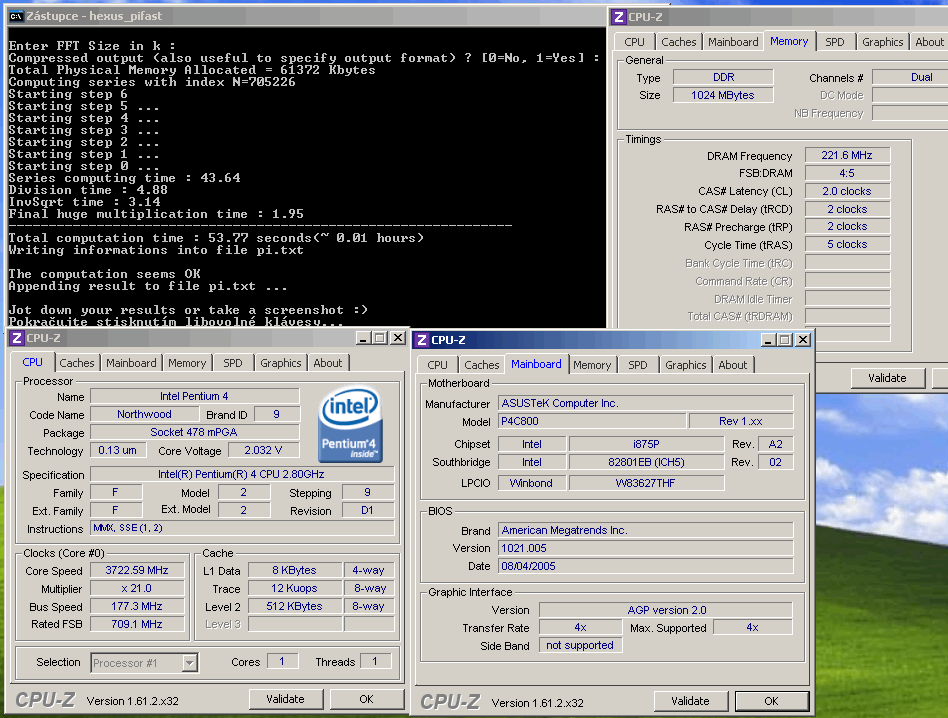Click OK in the CPU window
The image size is (948, 718).
(x=366, y=699)
